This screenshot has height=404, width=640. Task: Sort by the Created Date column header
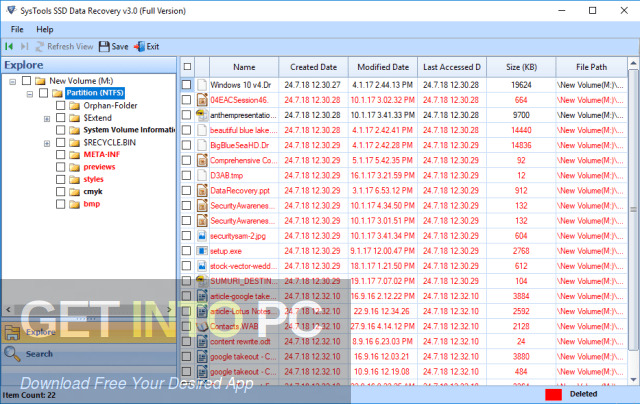pos(313,67)
